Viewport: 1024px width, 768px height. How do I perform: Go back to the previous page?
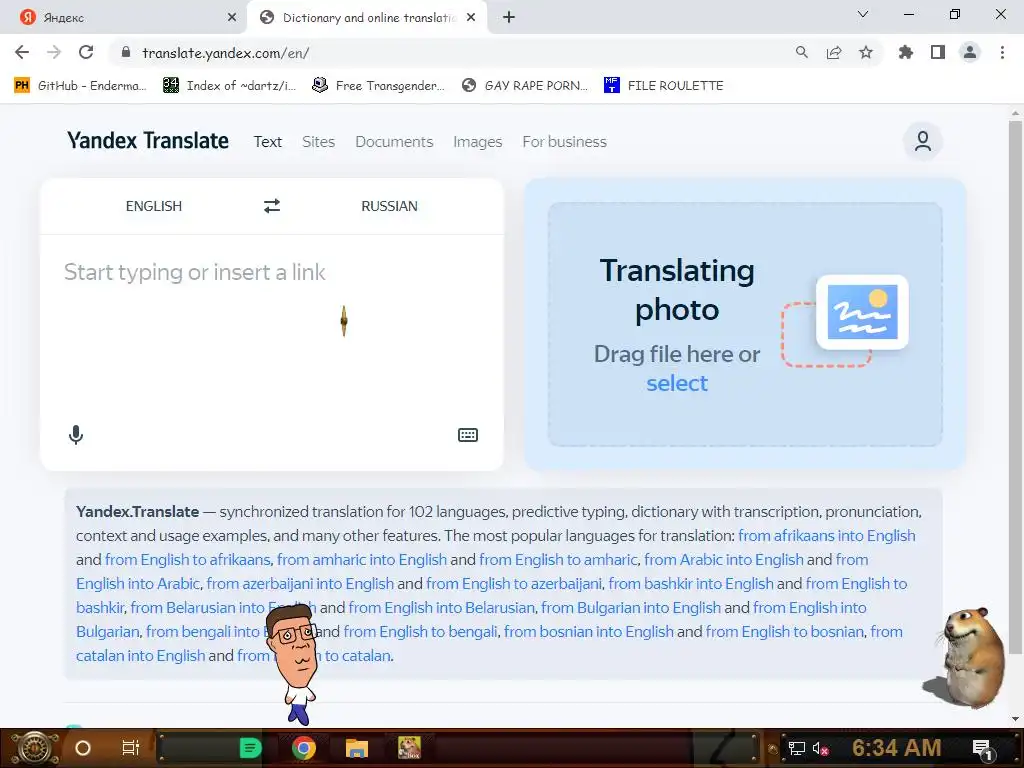coord(22,52)
